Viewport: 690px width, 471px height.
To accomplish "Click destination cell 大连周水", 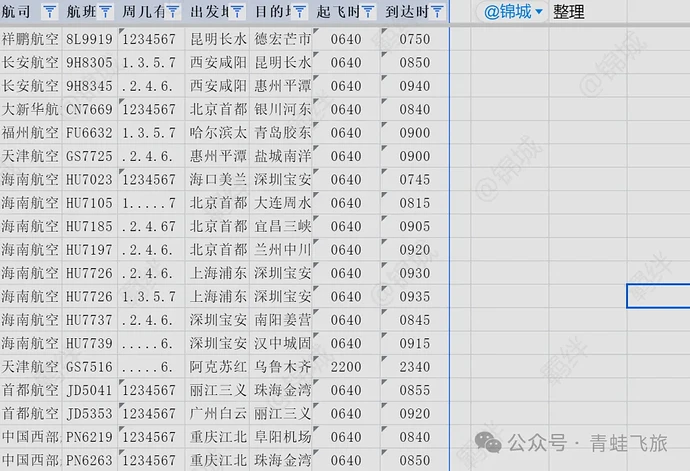I will pyautogui.click(x=283, y=203).
